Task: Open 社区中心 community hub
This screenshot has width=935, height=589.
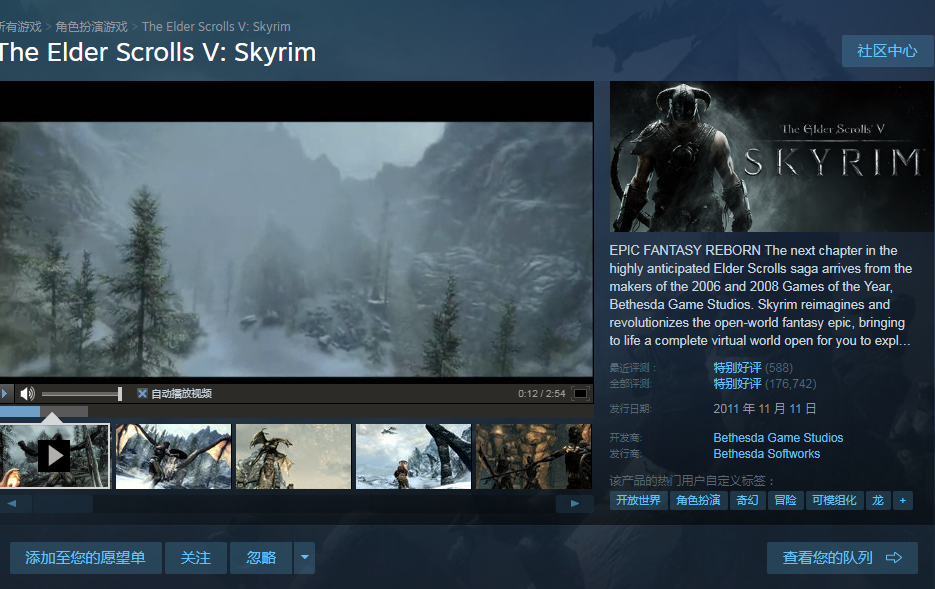Action: click(x=887, y=51)
